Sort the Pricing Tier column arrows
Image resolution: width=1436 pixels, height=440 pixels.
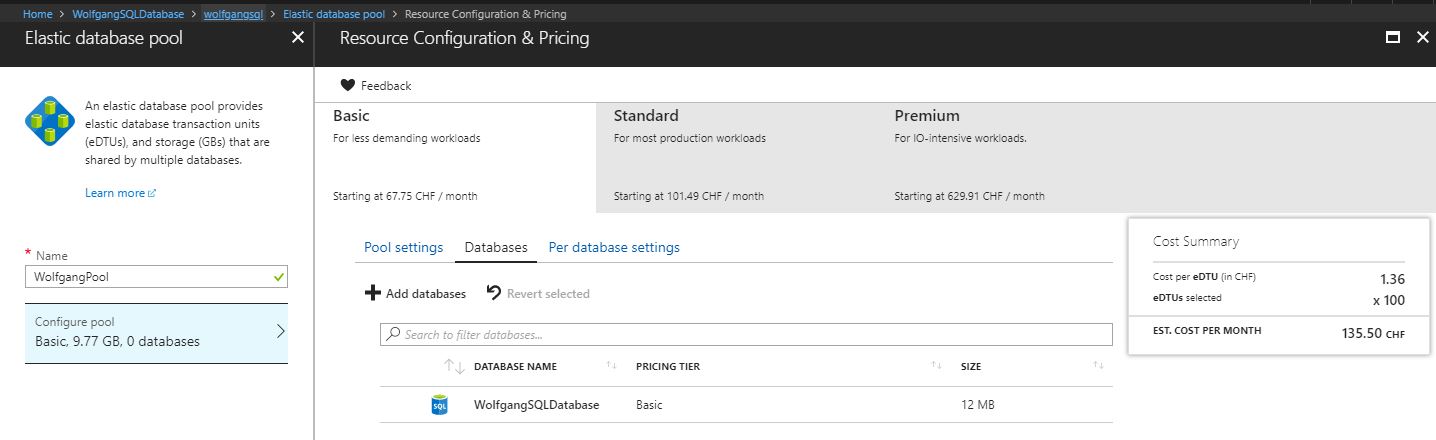click(x=936, y=366)
